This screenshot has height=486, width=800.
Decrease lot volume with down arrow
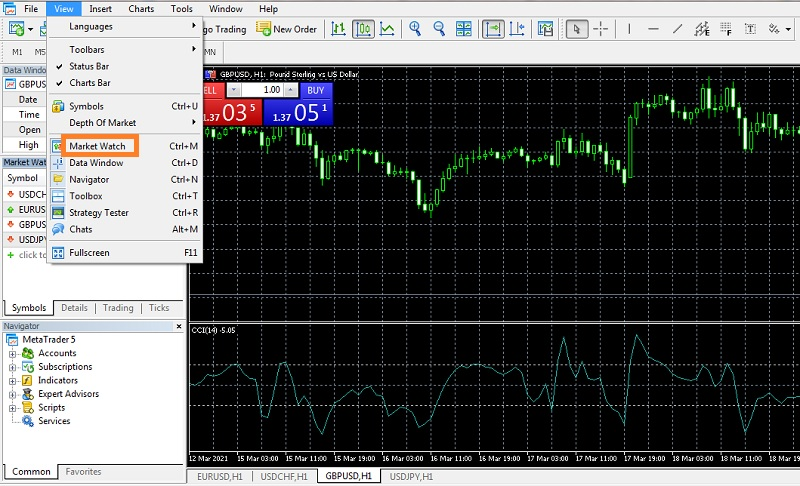coord(234,90)
